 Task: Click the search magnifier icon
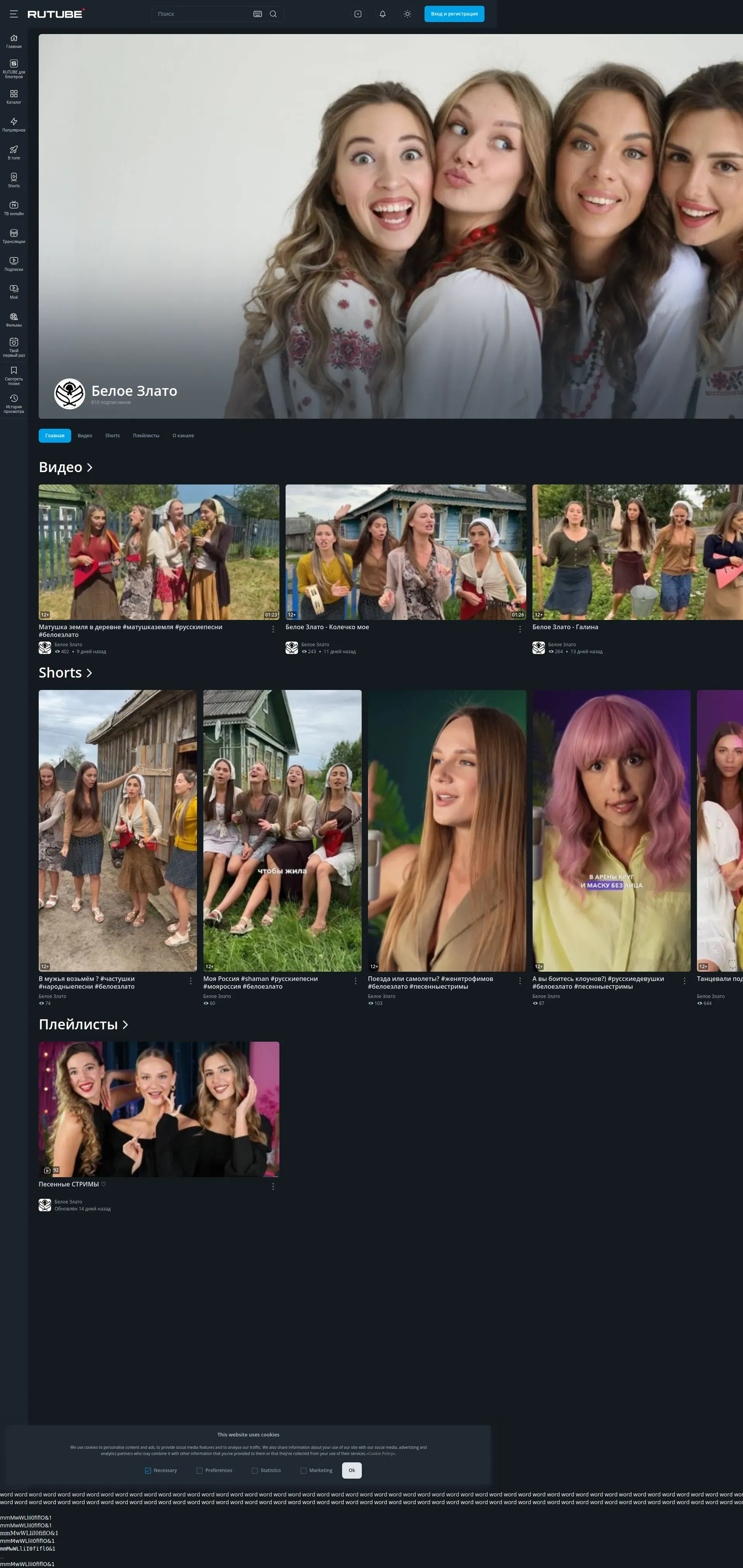(273, 14)
